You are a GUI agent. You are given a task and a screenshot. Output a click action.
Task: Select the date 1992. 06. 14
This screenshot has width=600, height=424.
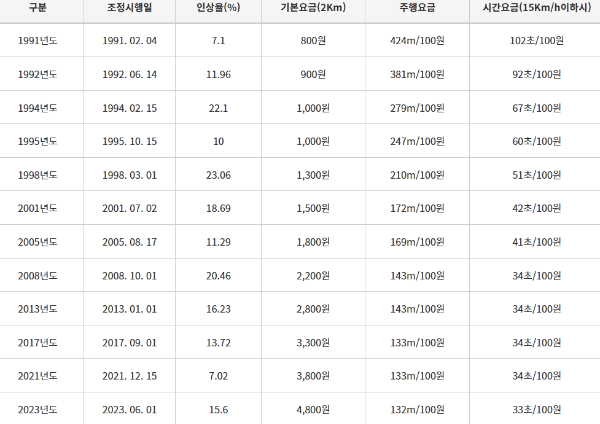(x=129, y=74)
